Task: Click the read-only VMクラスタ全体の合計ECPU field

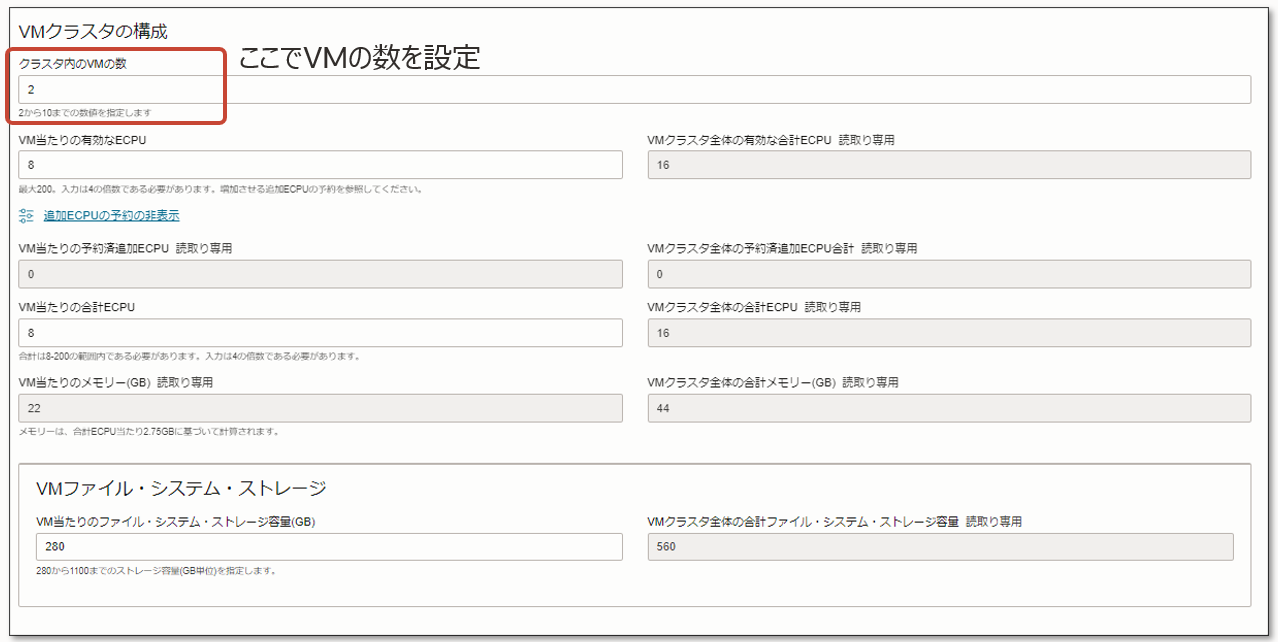Action: click(x=949, y=333)
